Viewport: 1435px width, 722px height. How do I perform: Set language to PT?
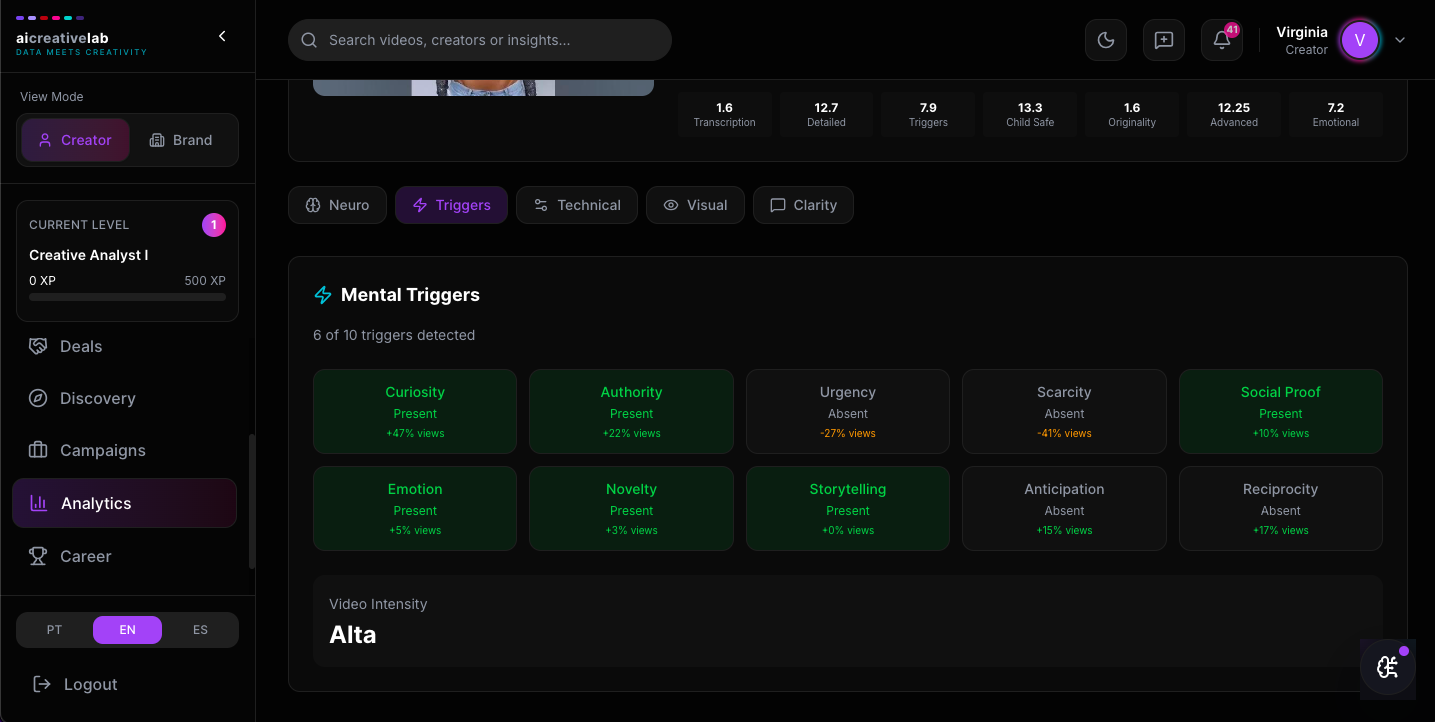(54, 630)
